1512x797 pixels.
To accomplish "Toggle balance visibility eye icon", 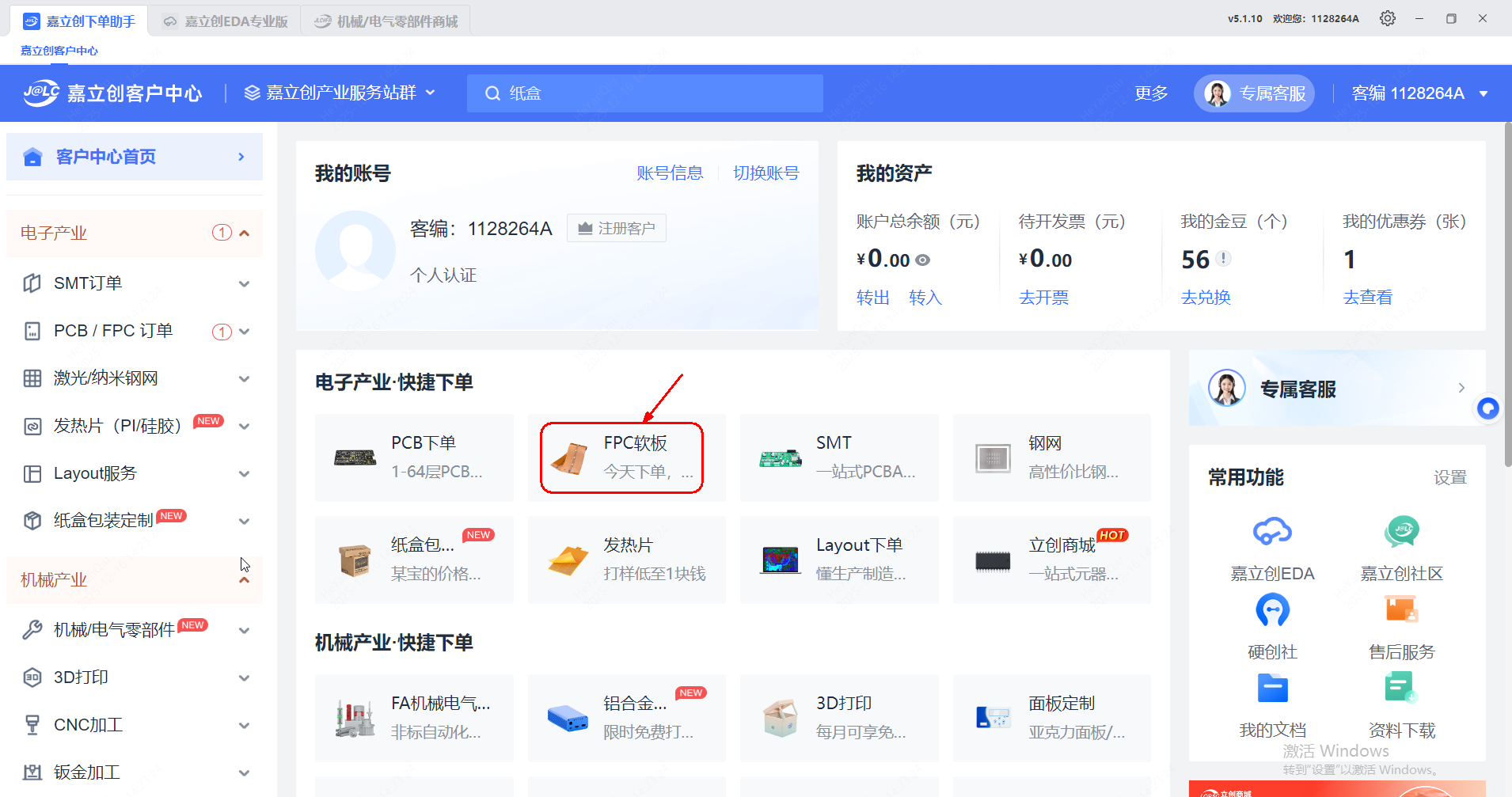I will pos(923,260).
